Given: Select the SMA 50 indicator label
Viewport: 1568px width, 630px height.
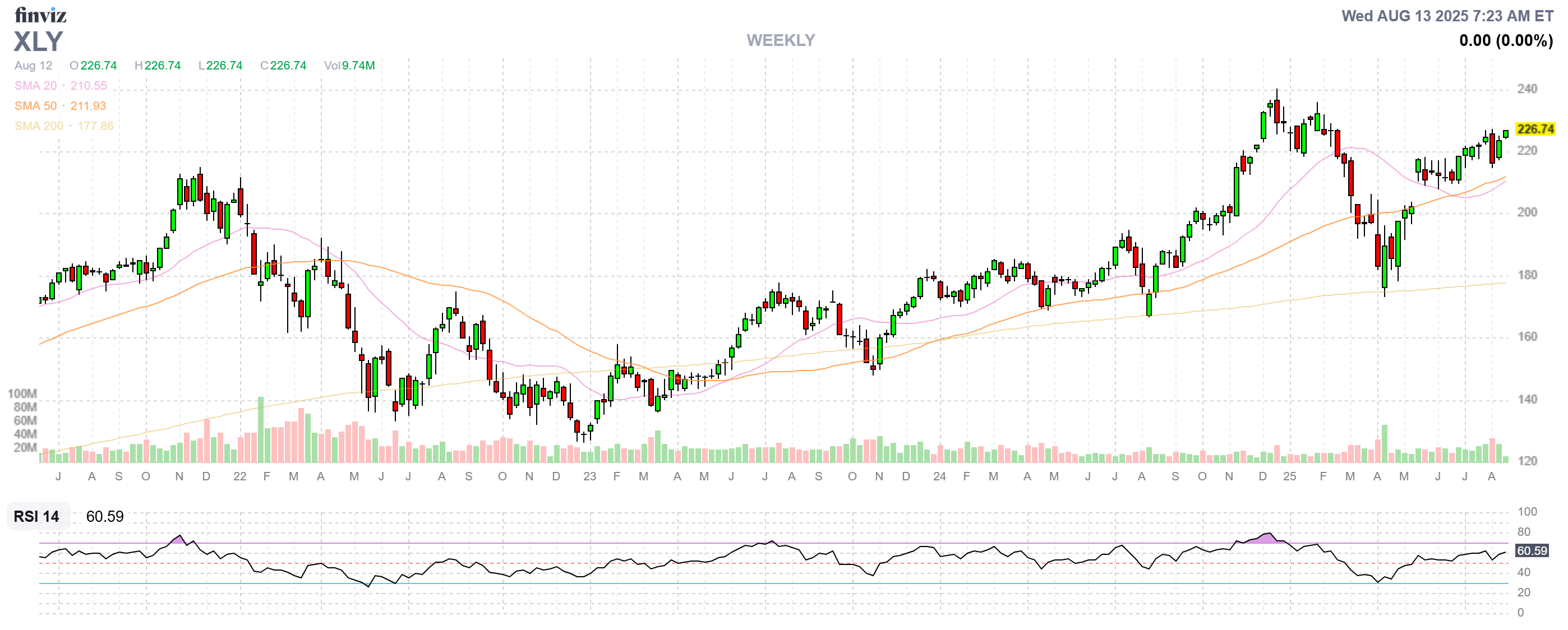Looking at the screenshot, I should tap(35, 106).
